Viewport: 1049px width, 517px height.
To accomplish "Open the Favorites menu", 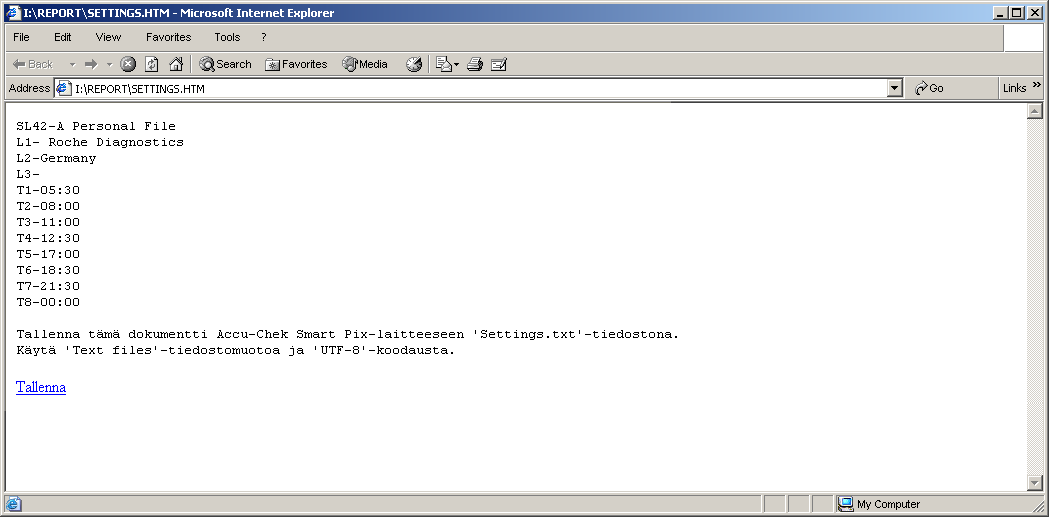I will pyautogui.click(x=169, y=37).
